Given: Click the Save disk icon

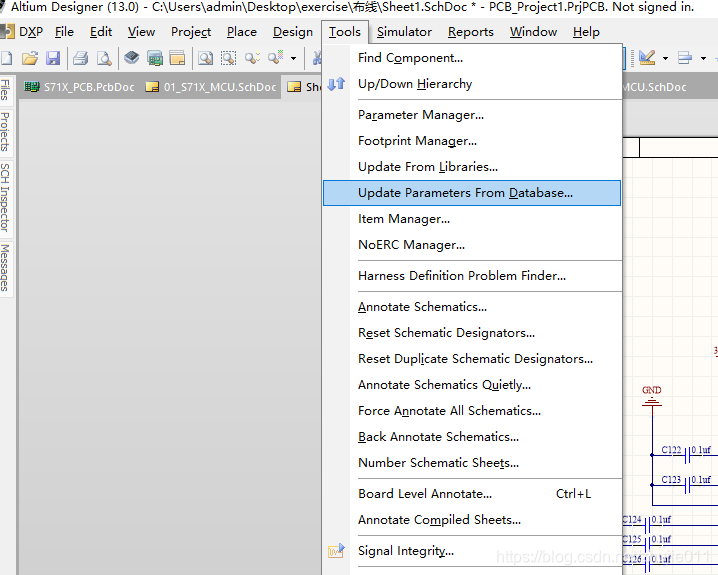Looking at the screenshot, I should click(53, 58).
